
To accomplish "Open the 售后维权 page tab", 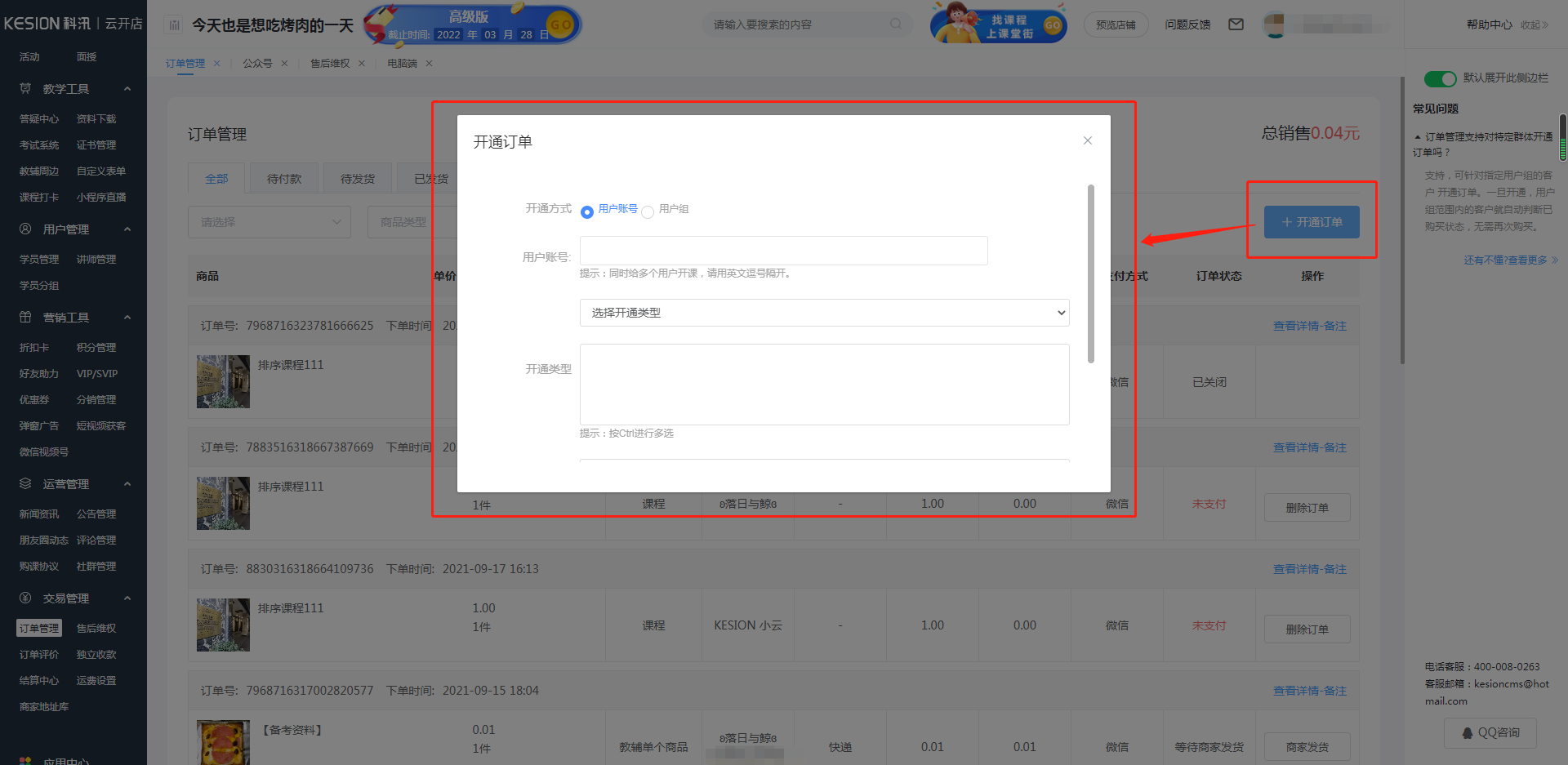I will tap(330, 63).
